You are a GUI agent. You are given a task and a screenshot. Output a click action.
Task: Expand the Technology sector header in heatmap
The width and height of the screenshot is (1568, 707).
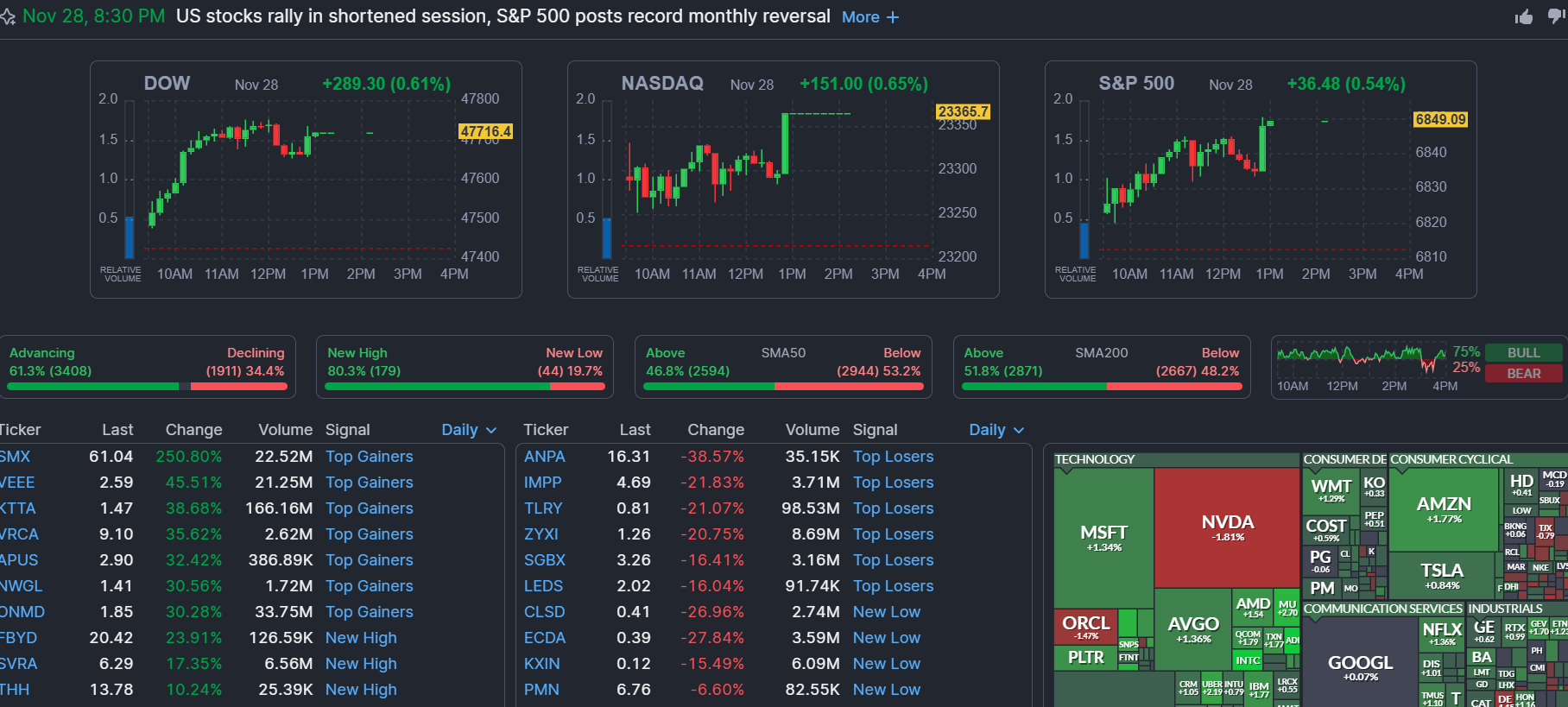pyautogui.click(x=1094, y=459)
